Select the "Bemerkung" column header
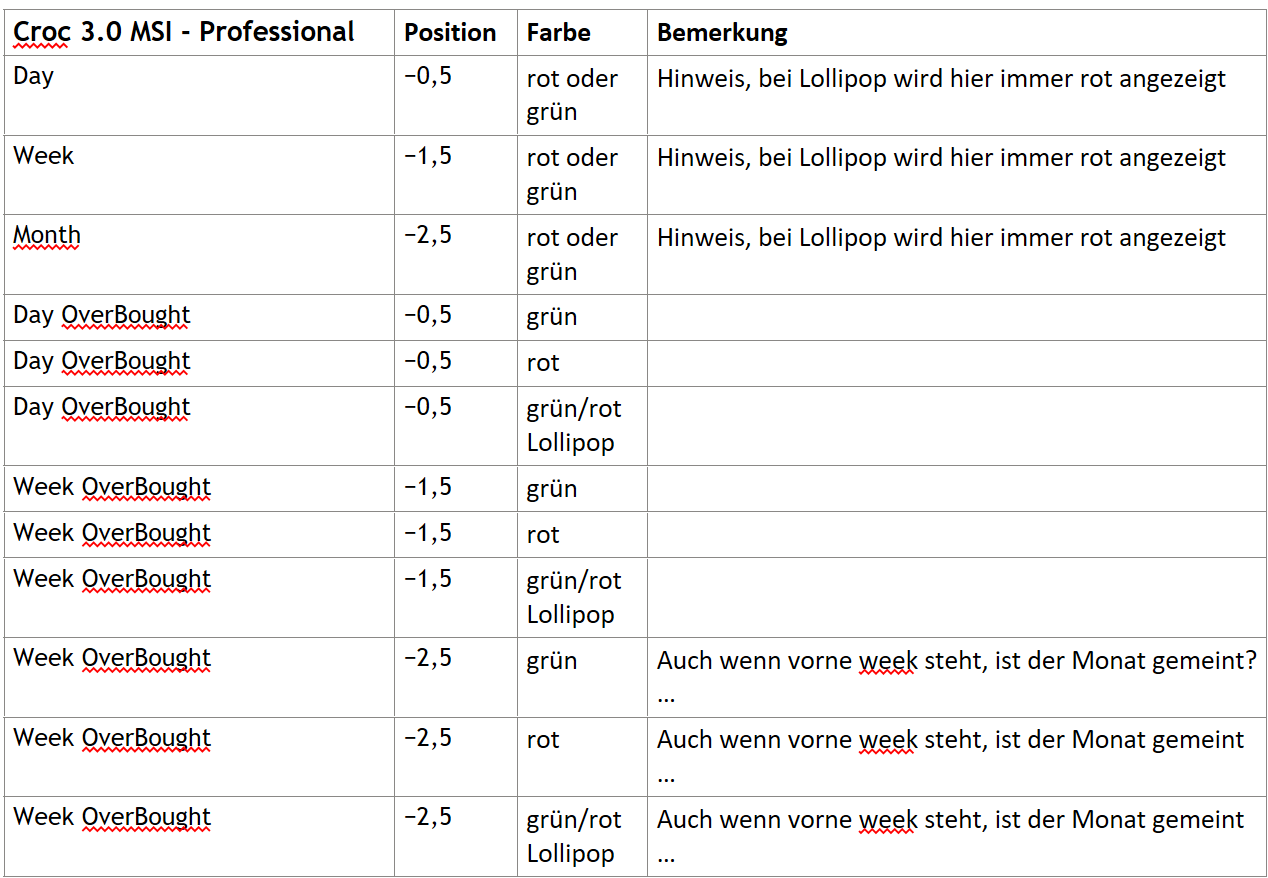 [x=722, y=33]
